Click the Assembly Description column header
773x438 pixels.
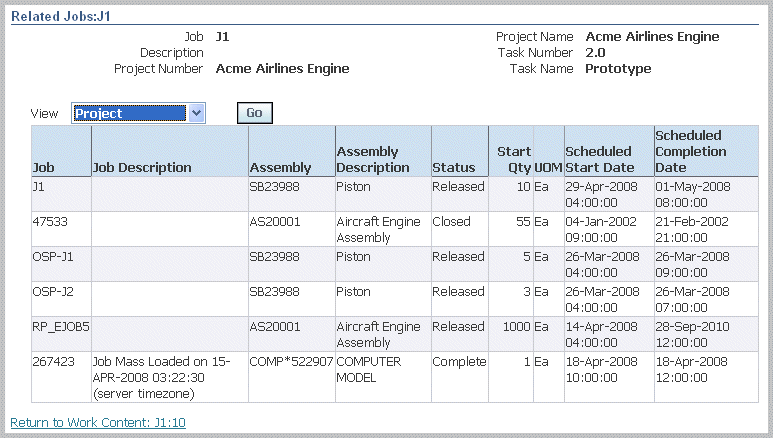coord(383,151)
